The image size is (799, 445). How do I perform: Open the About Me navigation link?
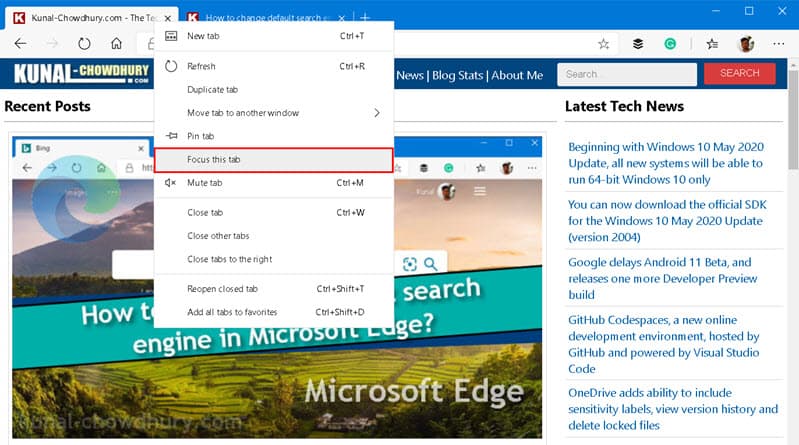[x=517, y=75]
